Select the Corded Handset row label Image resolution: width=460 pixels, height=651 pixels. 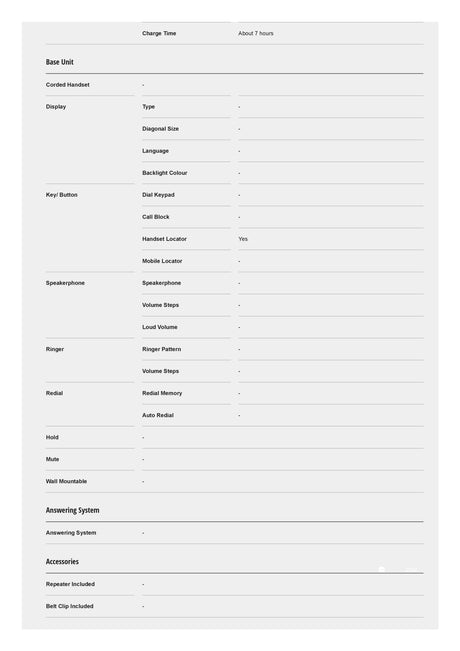(68, 85)
